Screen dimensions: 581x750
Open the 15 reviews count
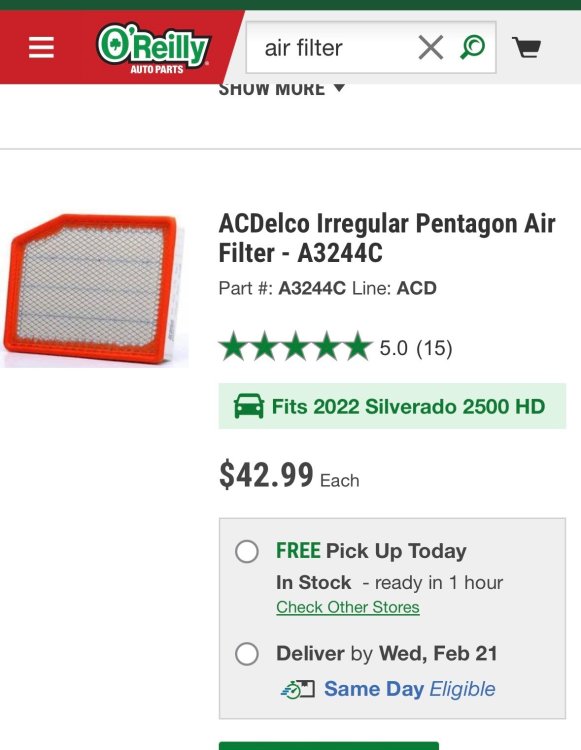pyautogui.click(x=434, y=348)
